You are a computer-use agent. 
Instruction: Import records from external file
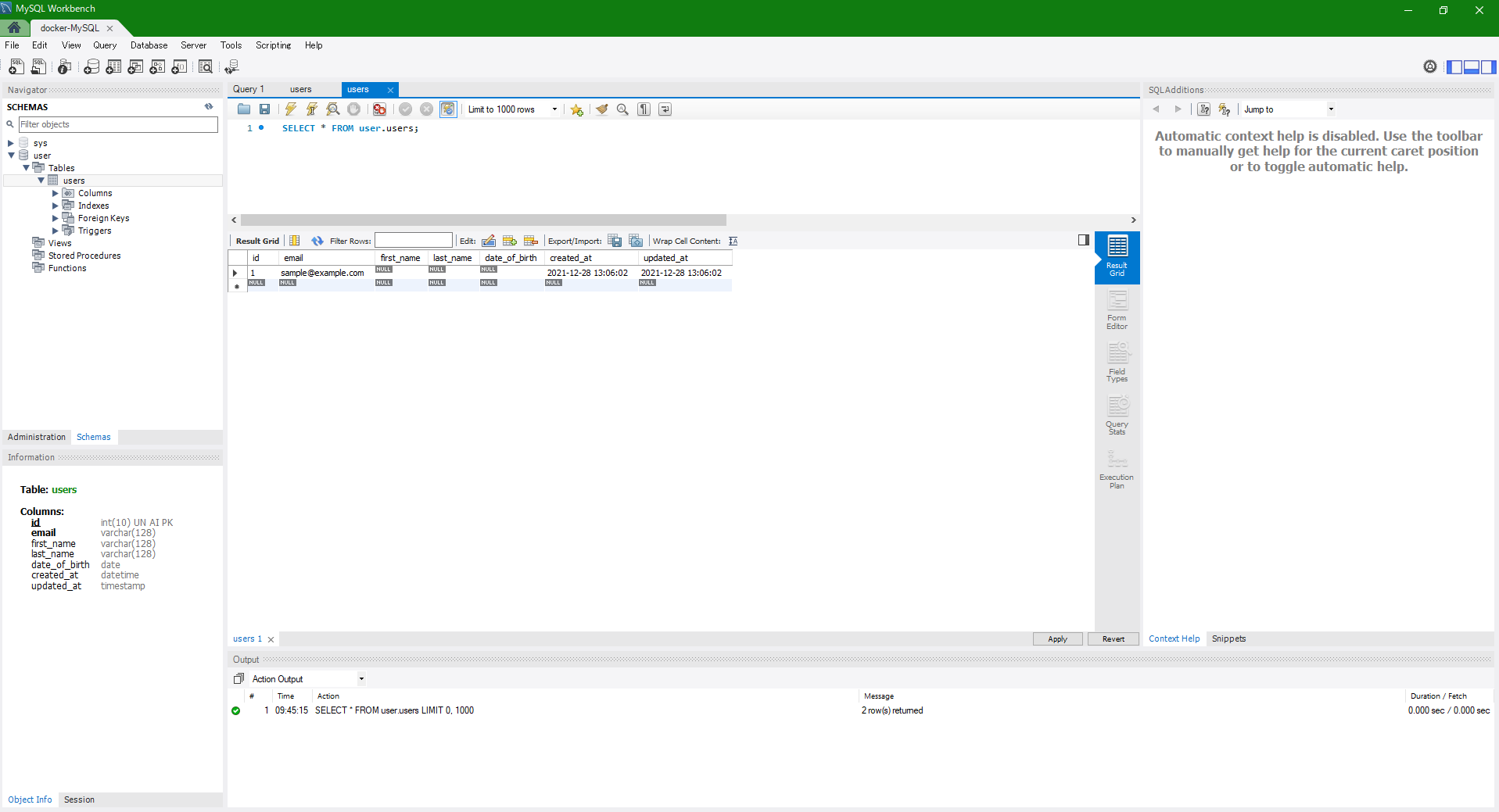(x=636, y=241)
